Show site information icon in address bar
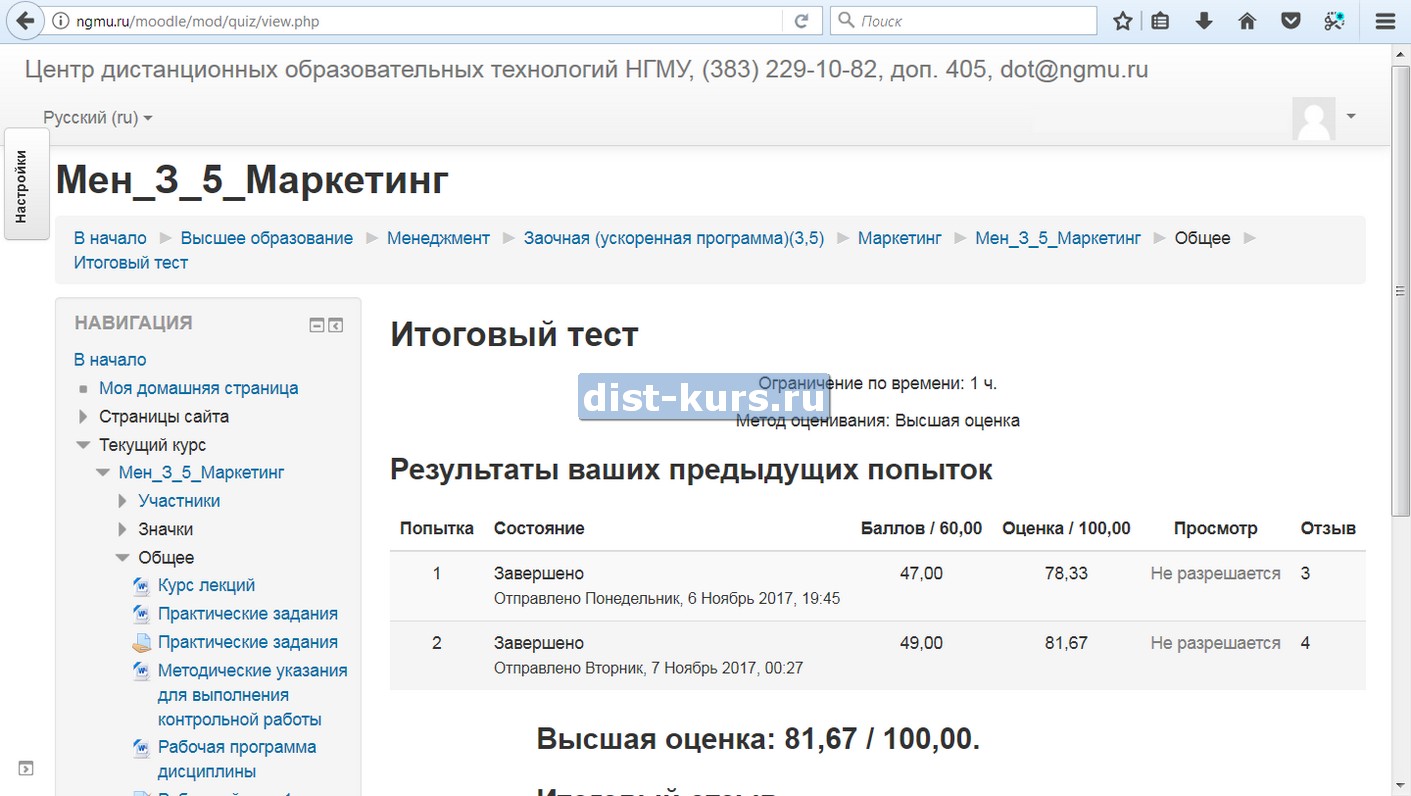 pyautogui.click(x=60, y=21)
